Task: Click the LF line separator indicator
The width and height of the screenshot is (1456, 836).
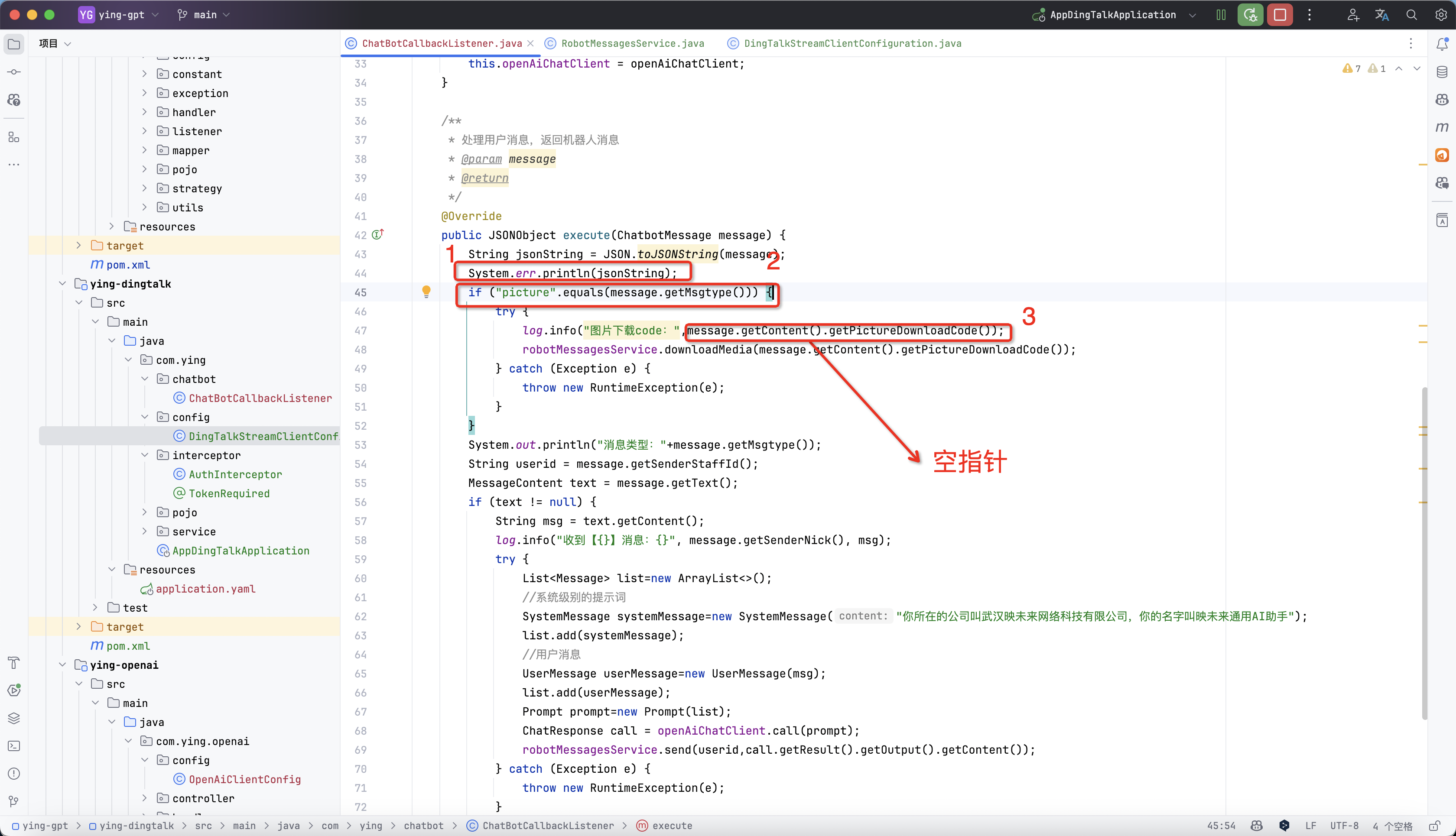Action: tap(1311, 826)
